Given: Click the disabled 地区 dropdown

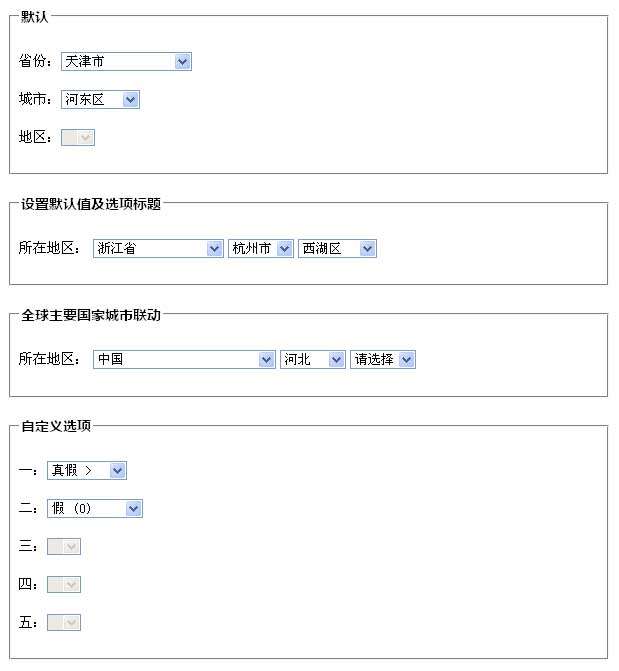Looking at the screenshot, I should click(78, 138).
